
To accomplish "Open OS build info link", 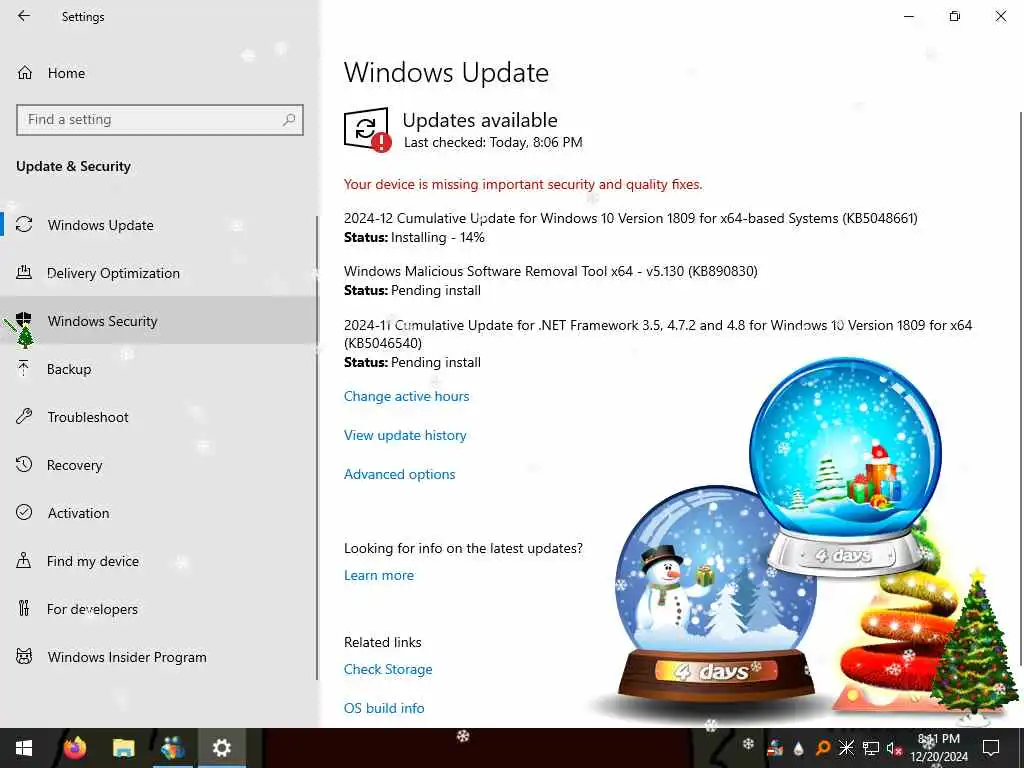I will pos(384,708).
